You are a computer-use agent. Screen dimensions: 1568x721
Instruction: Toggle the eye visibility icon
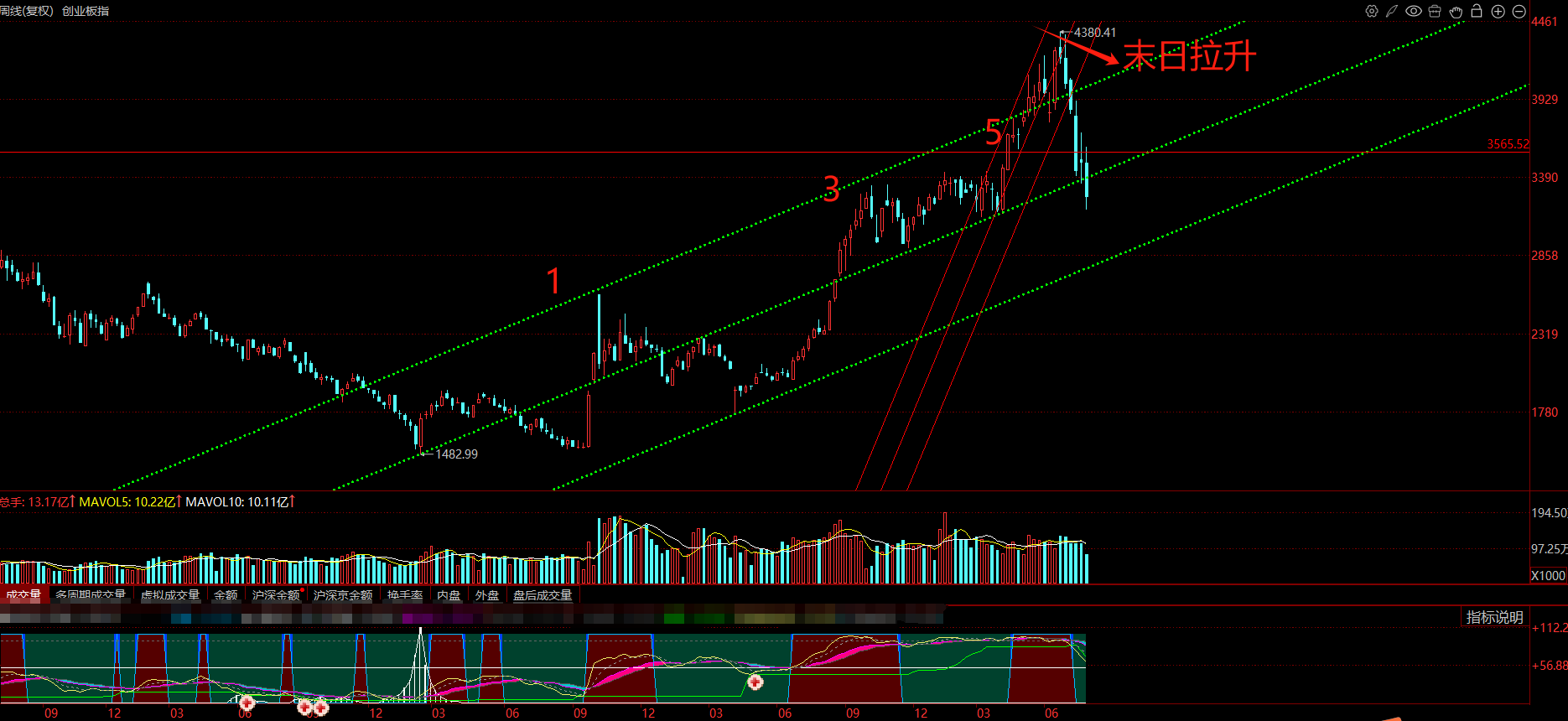pos(1414,12)
